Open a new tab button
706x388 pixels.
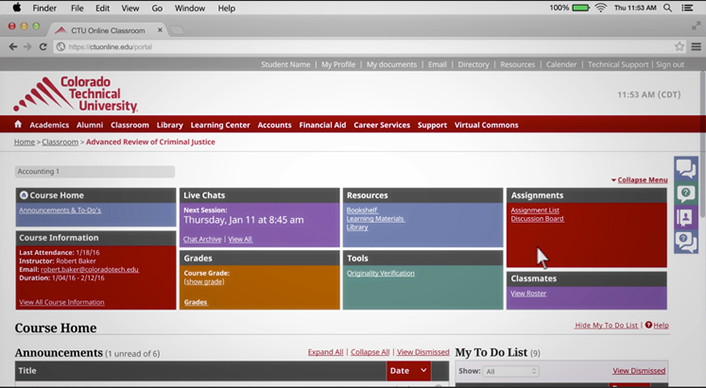[177, 30]
